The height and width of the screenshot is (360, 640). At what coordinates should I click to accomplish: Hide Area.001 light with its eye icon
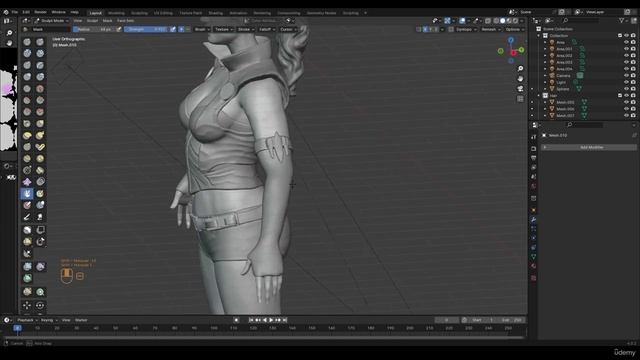coord(626,49)
